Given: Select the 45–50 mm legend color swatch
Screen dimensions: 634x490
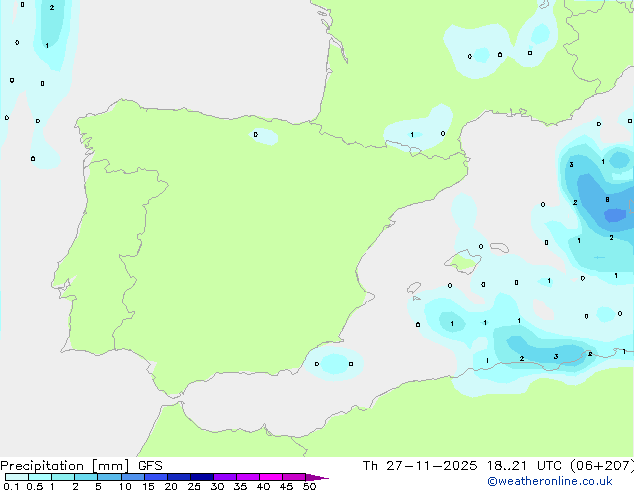Looking at the screenshot, I should point(294,477).
